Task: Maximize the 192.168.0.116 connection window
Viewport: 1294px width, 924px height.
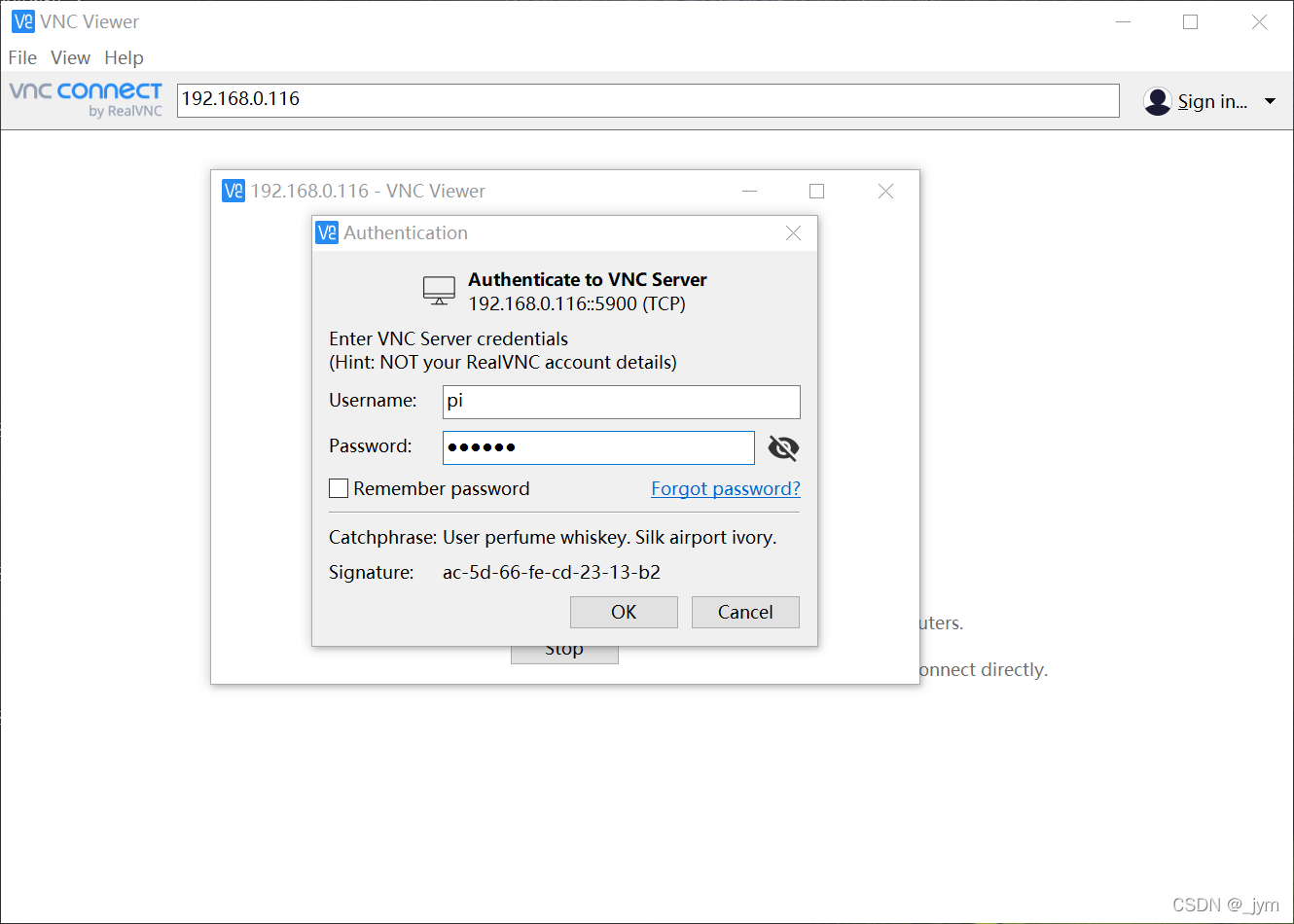Action: tap(816, 191)
